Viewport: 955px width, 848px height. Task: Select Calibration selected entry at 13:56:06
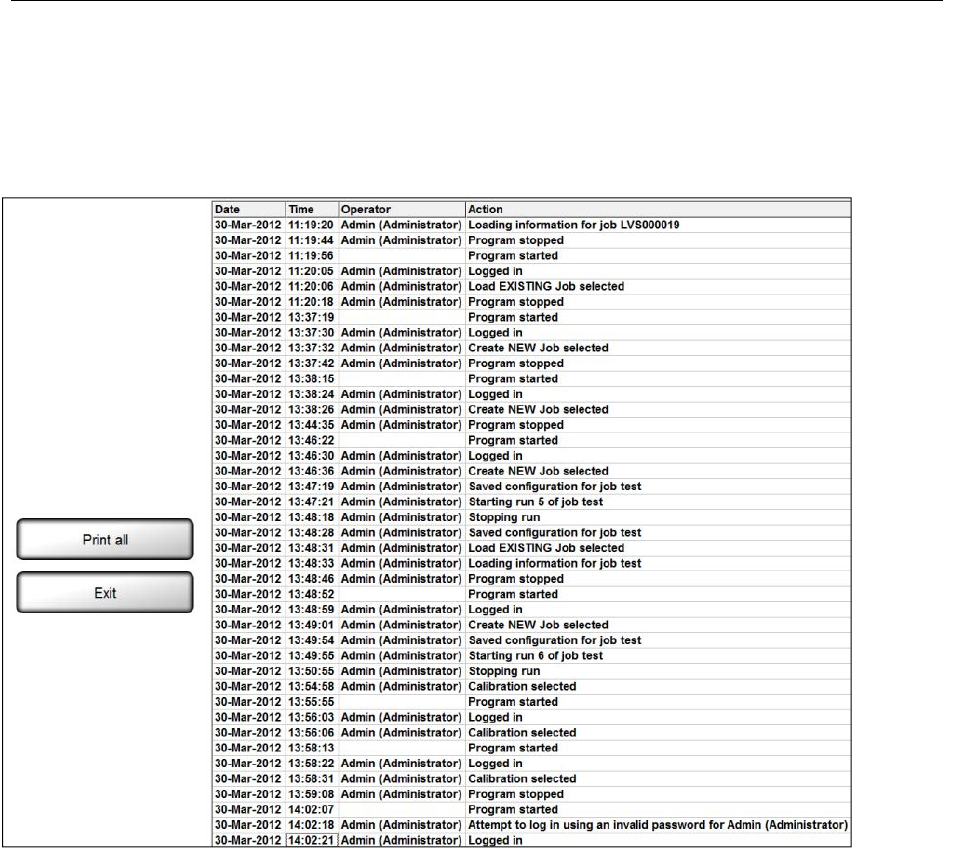click(522, 732)
